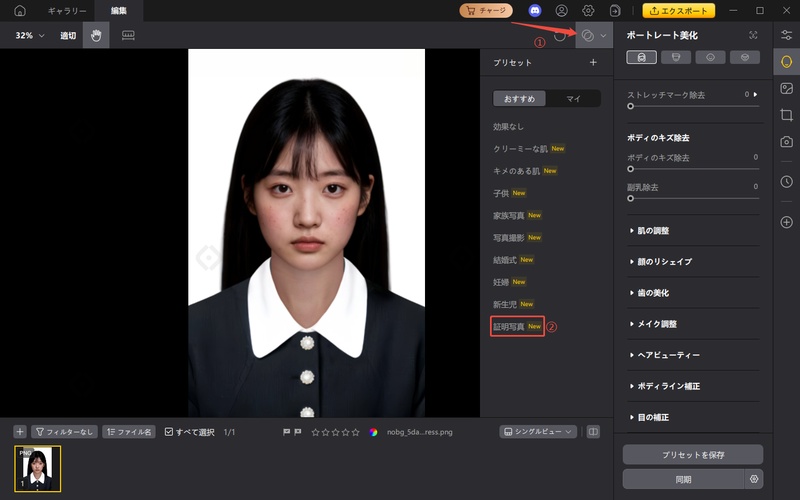Click the add tool circle-plus icon

(x=786, y=222)
